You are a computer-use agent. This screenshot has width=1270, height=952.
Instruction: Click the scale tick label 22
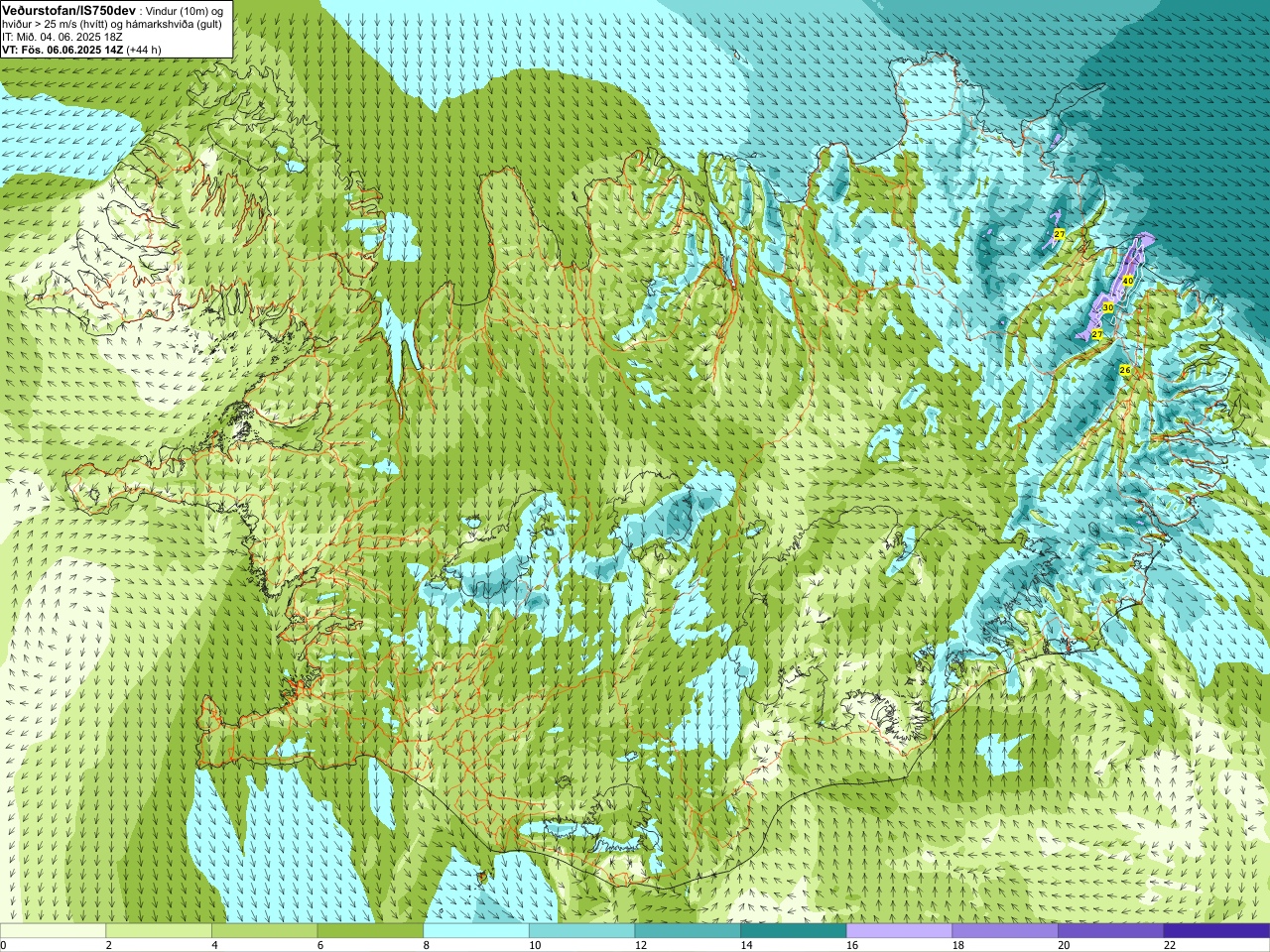[1169, 945]
